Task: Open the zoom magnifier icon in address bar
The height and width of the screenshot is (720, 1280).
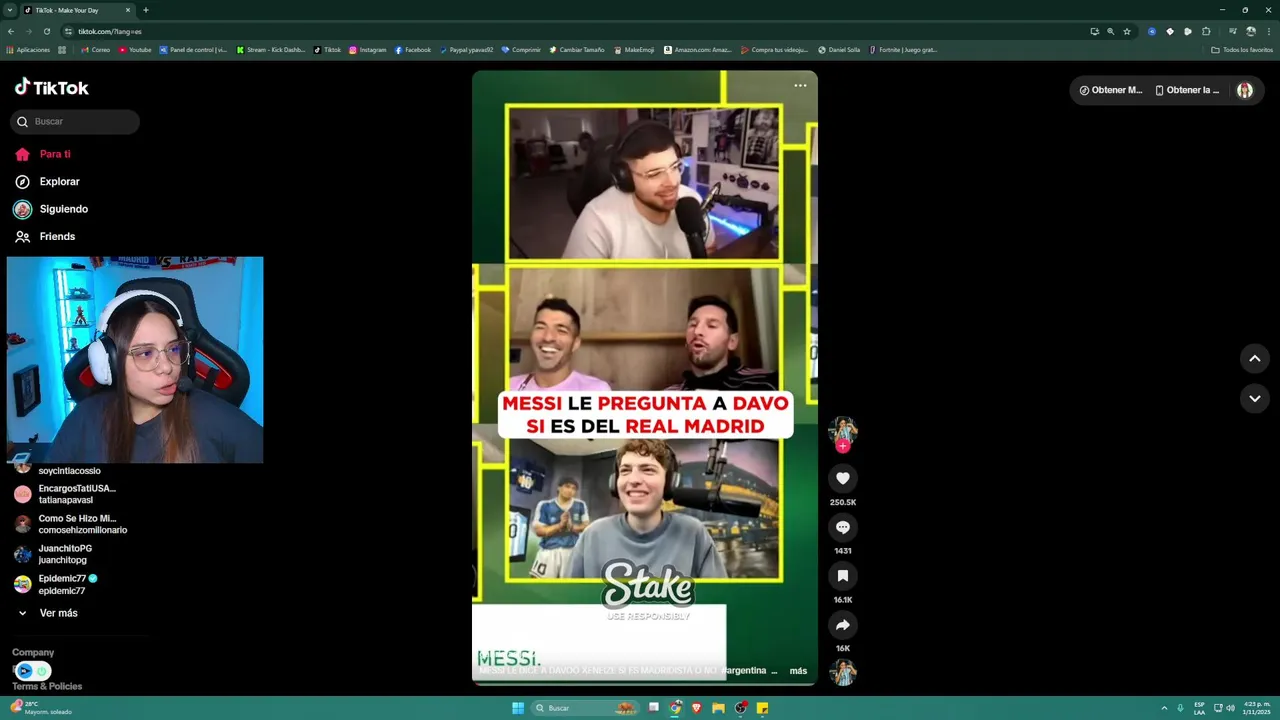Action: pyautogui.click(x=1111, y=31)
